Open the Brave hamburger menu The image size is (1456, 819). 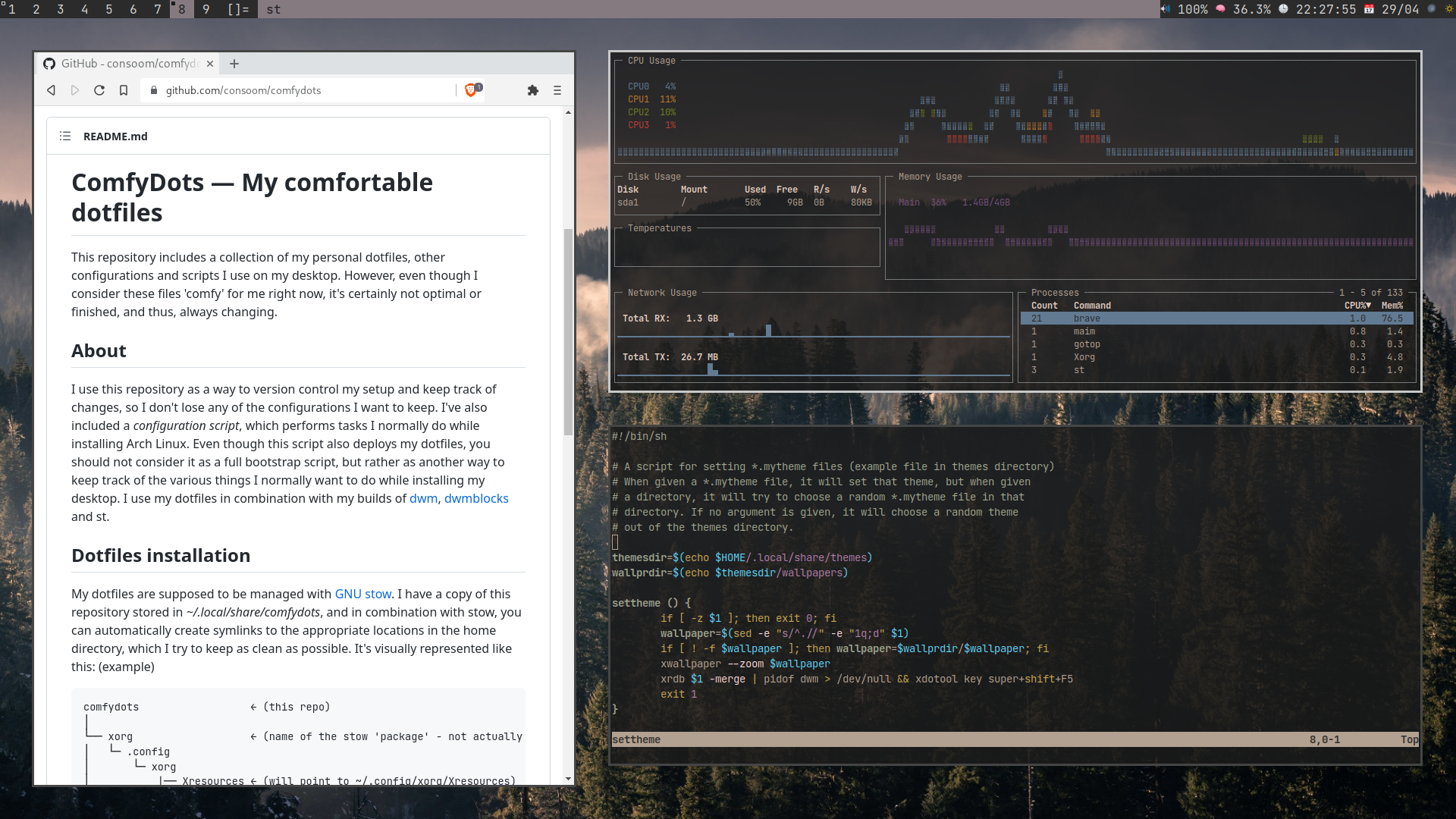557,90
